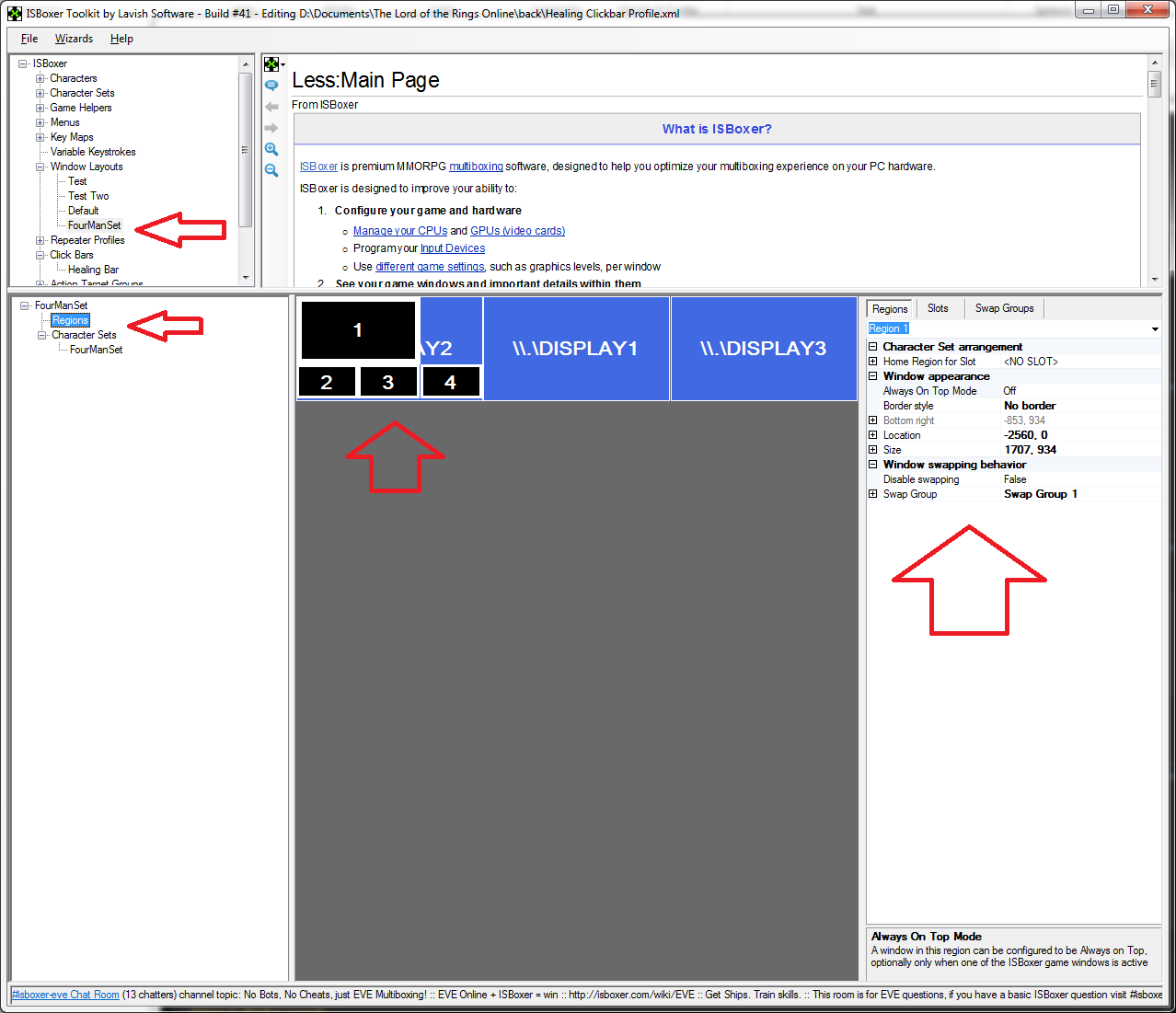Screen dimensions: 1176x1013
Task: Open the Help menu
Action: coord(121,39)
